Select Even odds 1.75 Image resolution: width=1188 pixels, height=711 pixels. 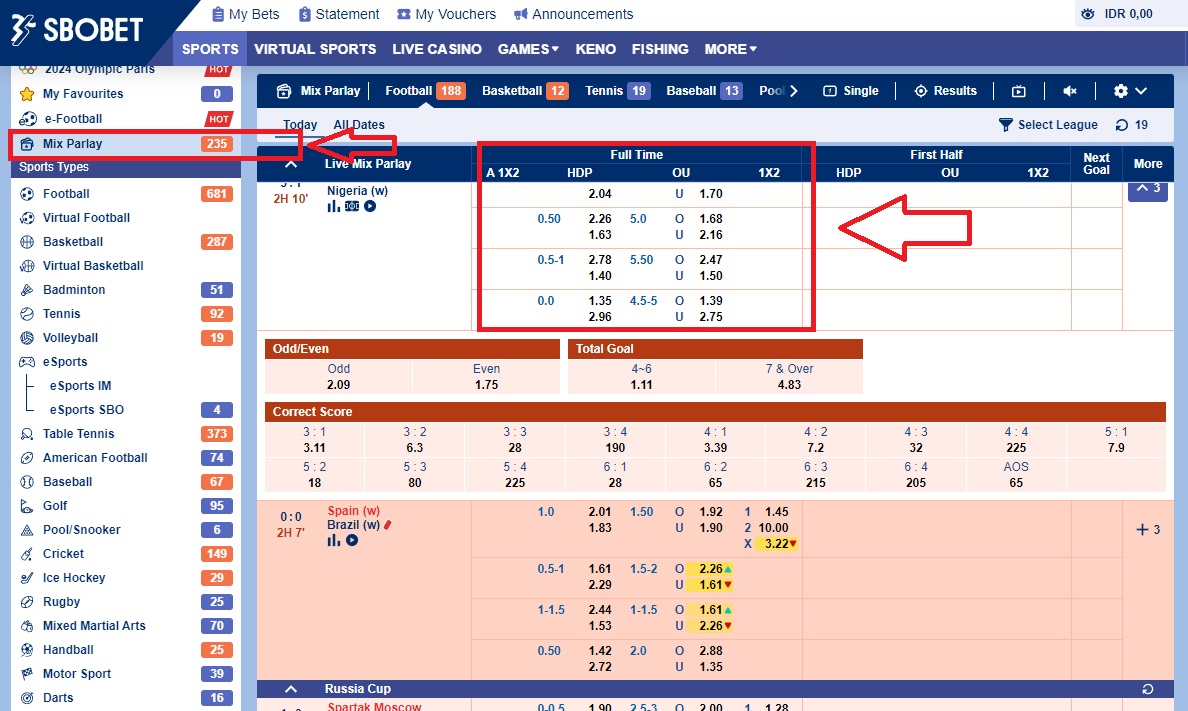[x=486, y=377]
